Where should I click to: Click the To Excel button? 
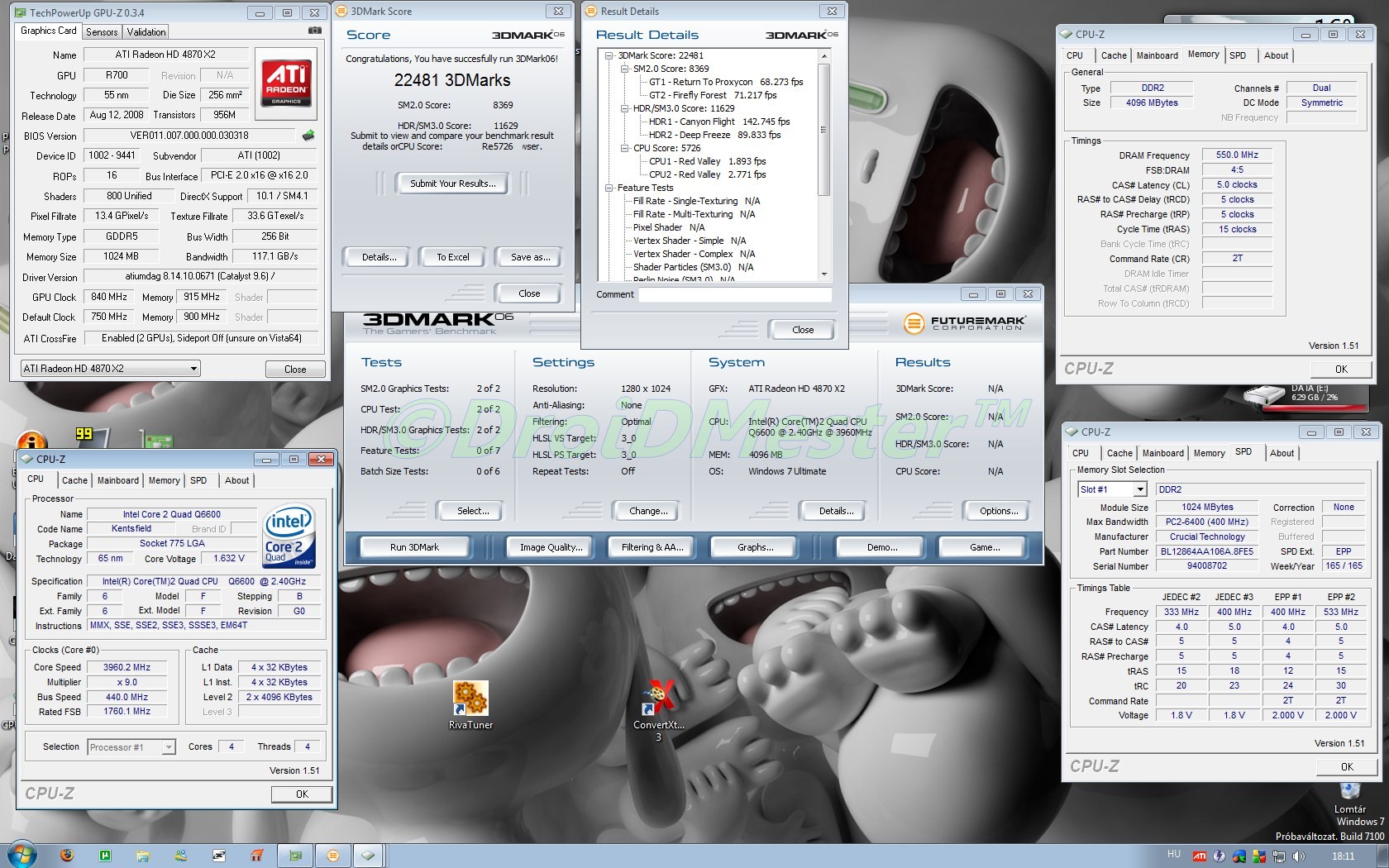452,257
